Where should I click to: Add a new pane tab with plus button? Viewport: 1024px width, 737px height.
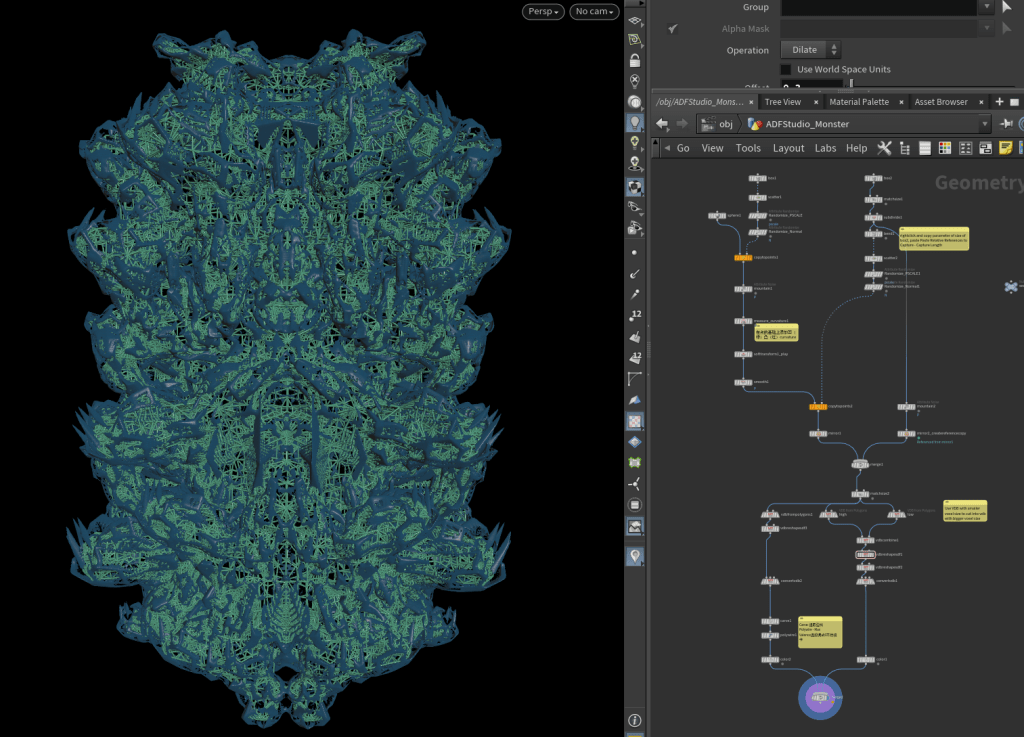point(999,102)
